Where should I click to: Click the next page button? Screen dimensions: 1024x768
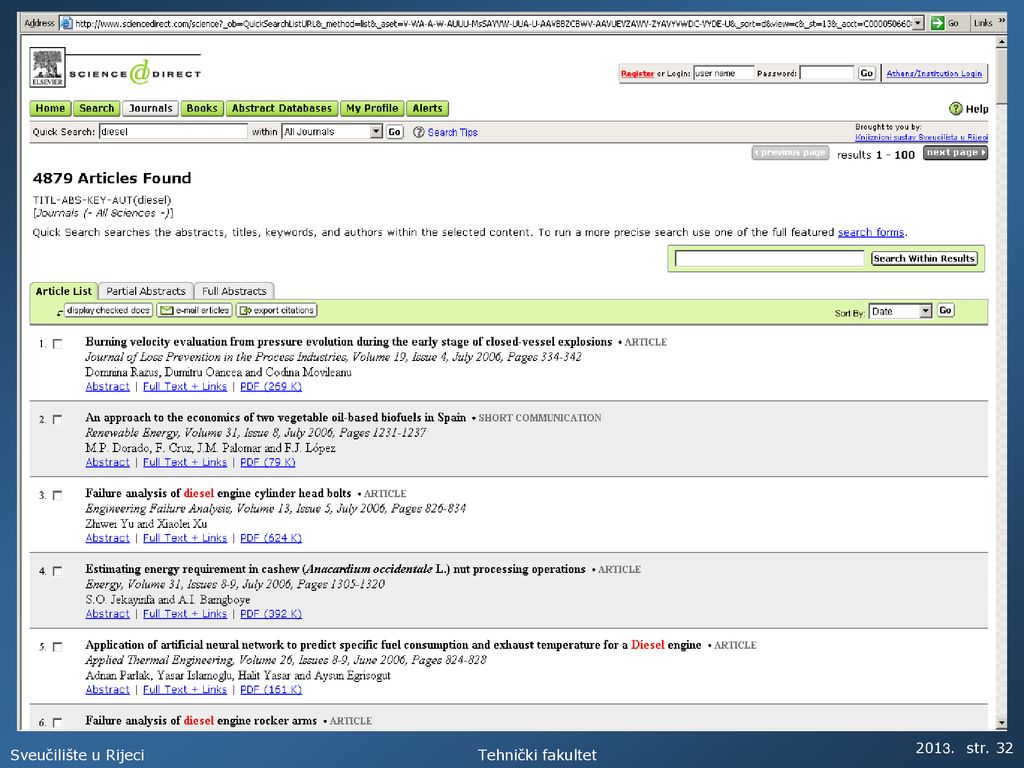click(955, 153)
